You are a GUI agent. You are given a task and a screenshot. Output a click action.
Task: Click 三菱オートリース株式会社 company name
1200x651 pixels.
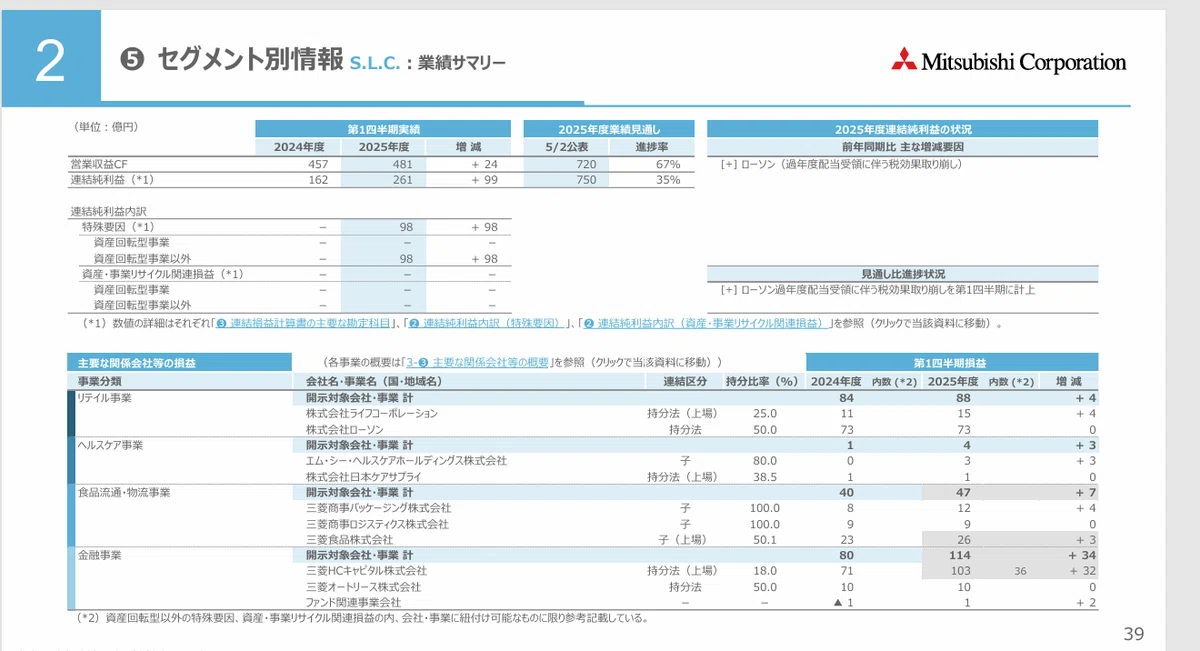click(363, 587)
